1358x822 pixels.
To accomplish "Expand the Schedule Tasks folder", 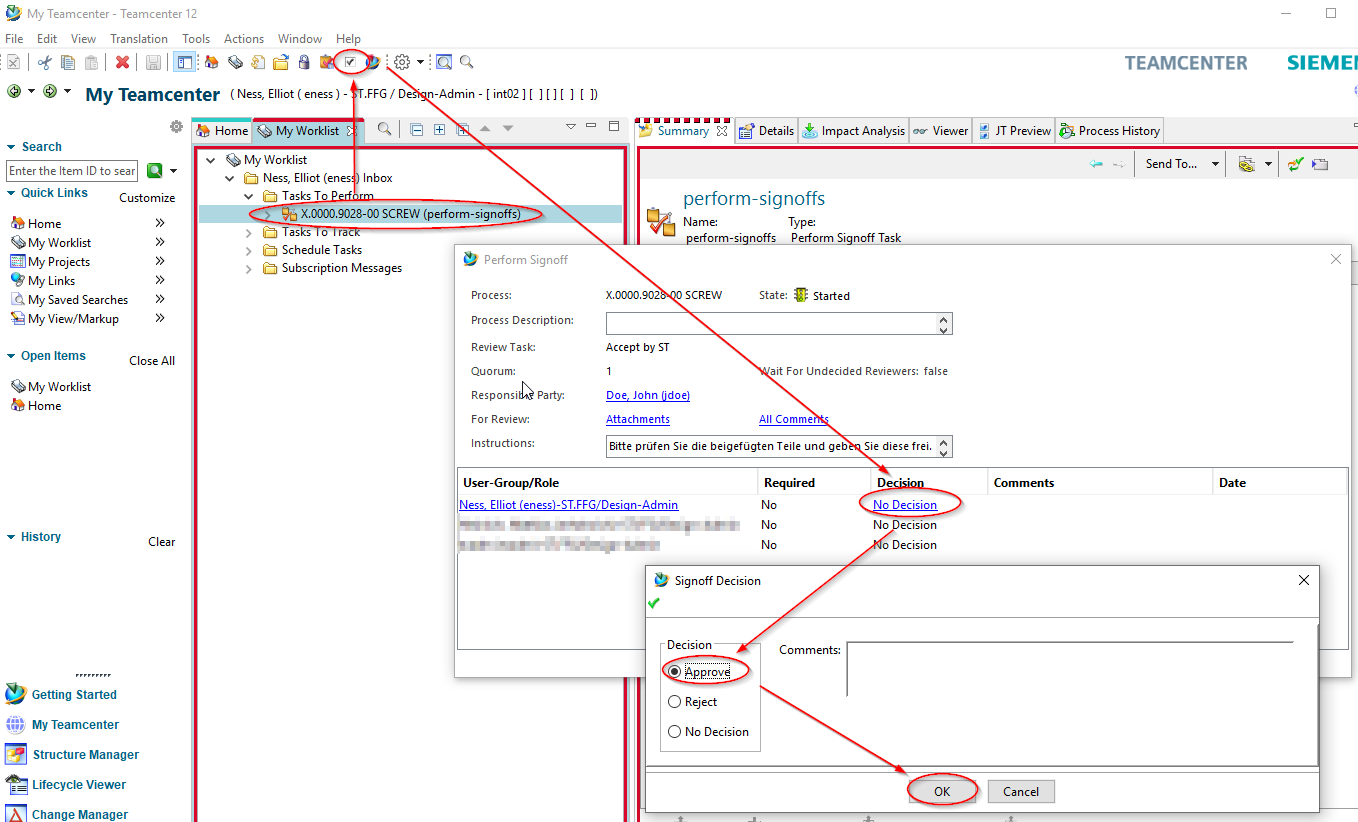I will pyautogui.click(x=249, y=250).
